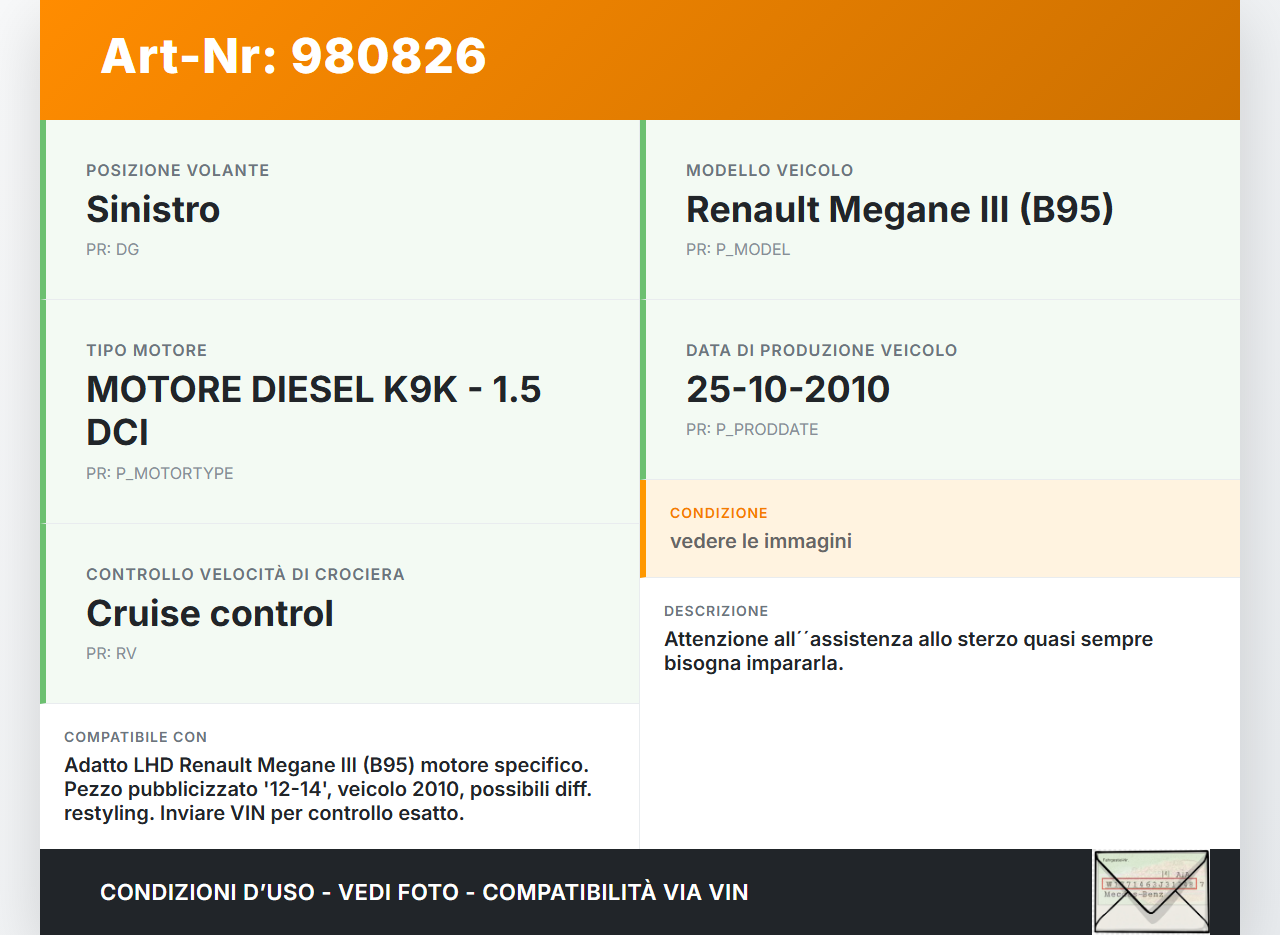Click the Cruise control value text

210,613
